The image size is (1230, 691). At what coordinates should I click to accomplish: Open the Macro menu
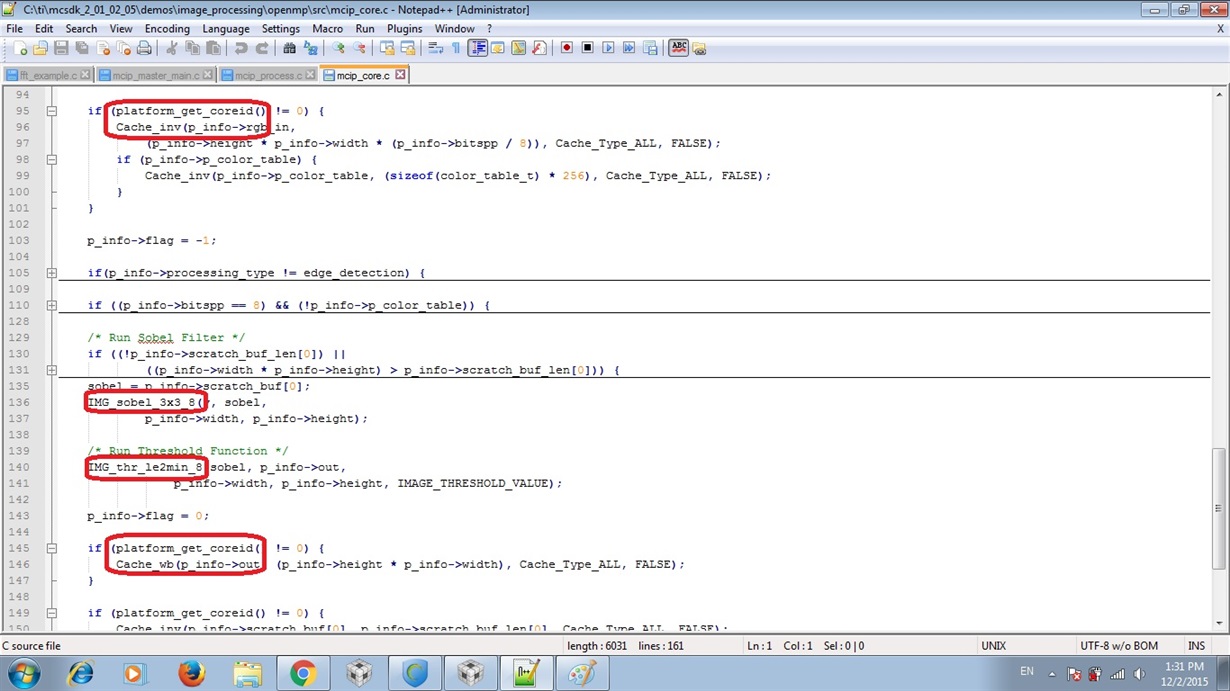pyautogui.click(x=327, y=29)
